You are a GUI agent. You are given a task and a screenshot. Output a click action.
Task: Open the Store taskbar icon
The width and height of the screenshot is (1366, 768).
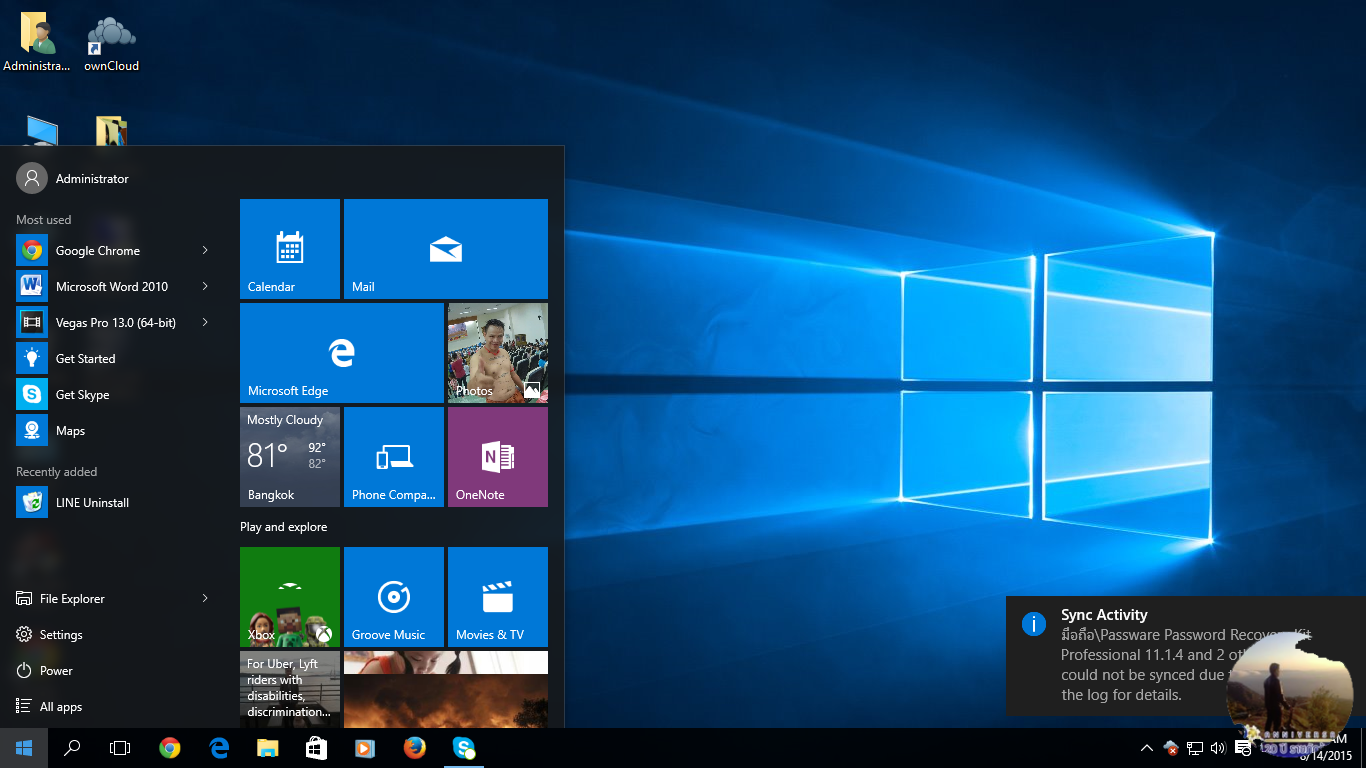point(316,748)
